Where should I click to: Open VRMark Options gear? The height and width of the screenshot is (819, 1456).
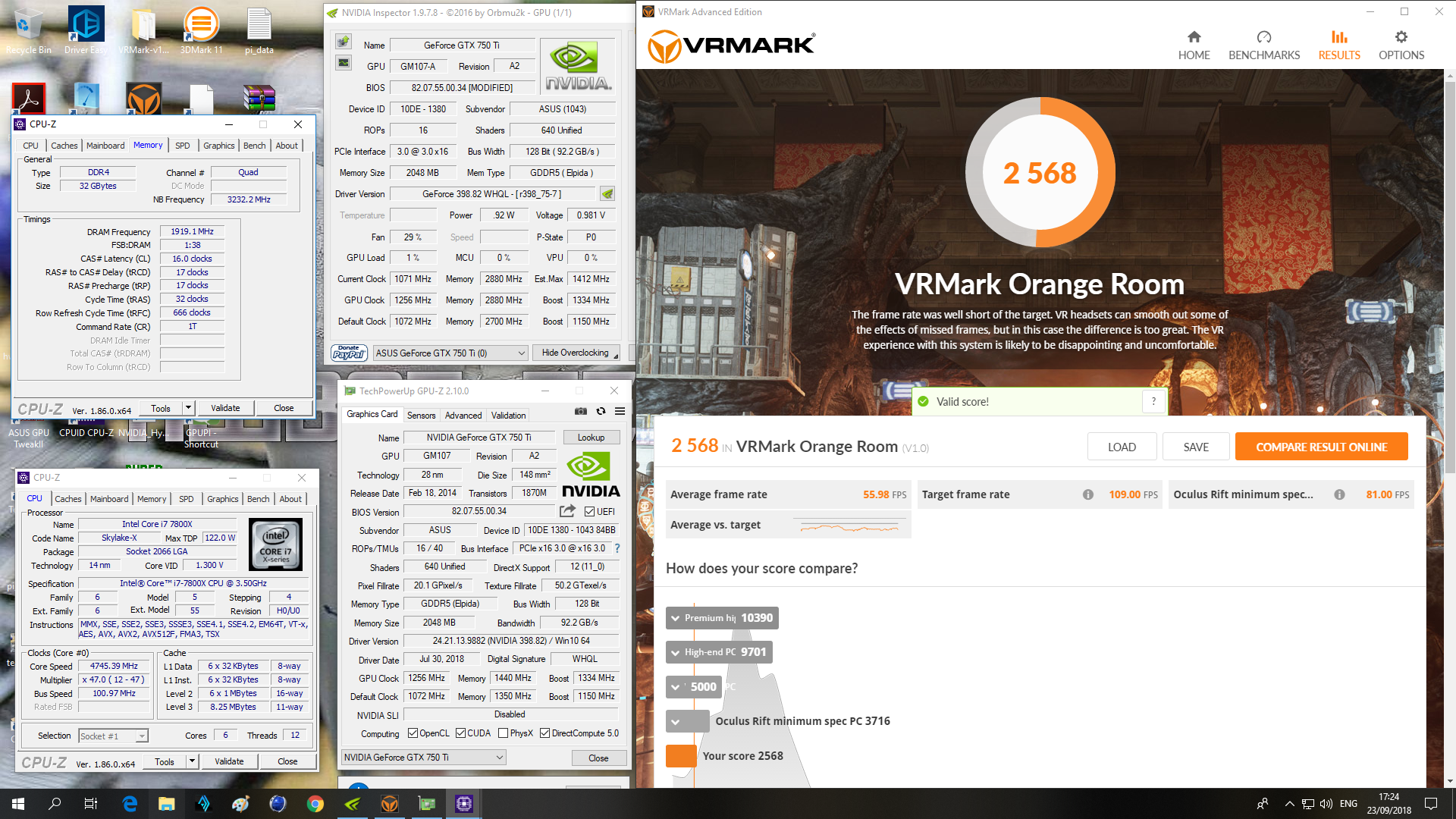tap(1401, 45)
